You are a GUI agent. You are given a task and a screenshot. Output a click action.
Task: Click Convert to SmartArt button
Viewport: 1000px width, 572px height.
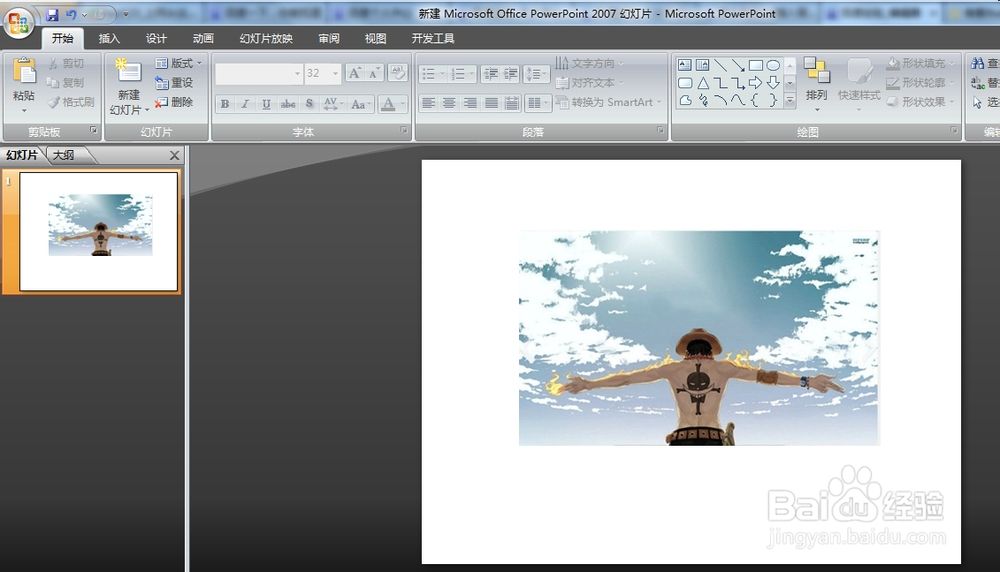click(x=608, y=102)
